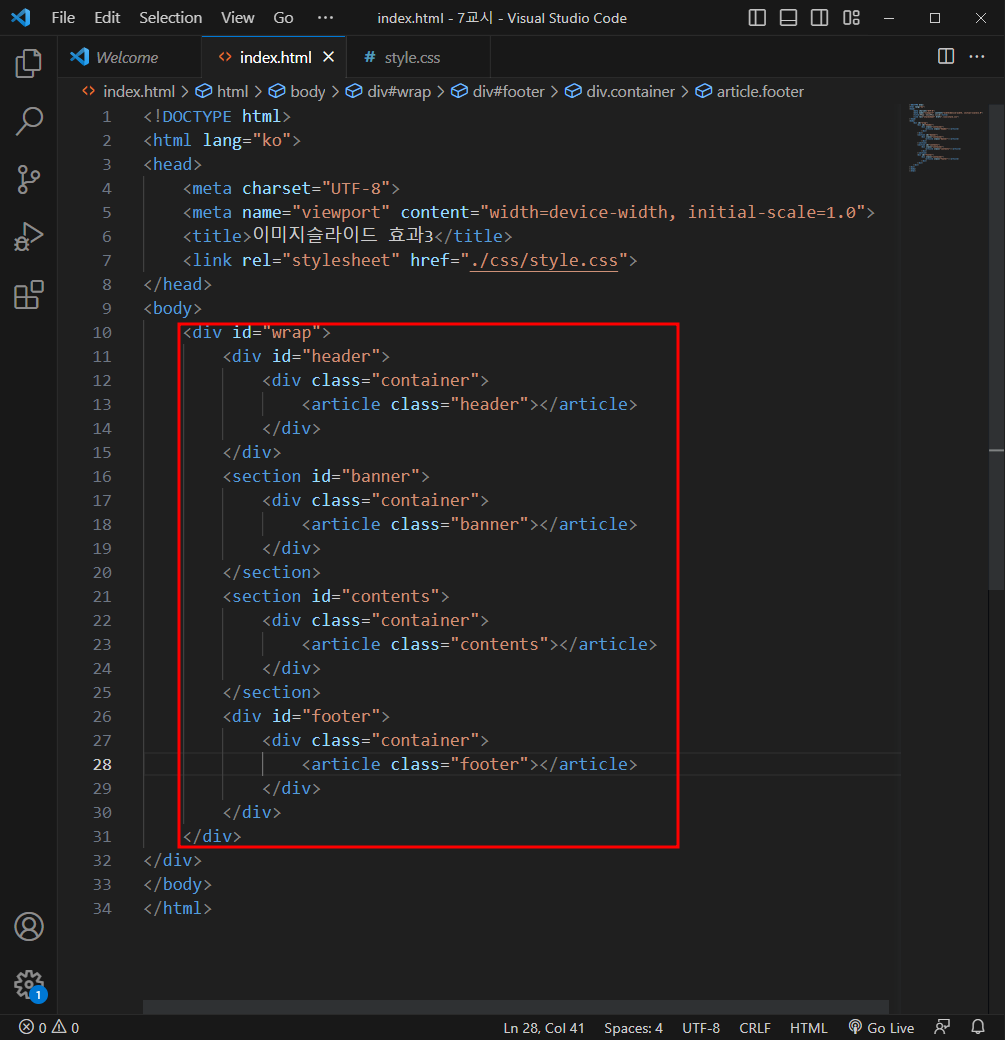Image resolution: width=1005 pixels, height=1040 pixels.
Task: Show more menu items via title bar ellipsis
Action: point(326,18)
